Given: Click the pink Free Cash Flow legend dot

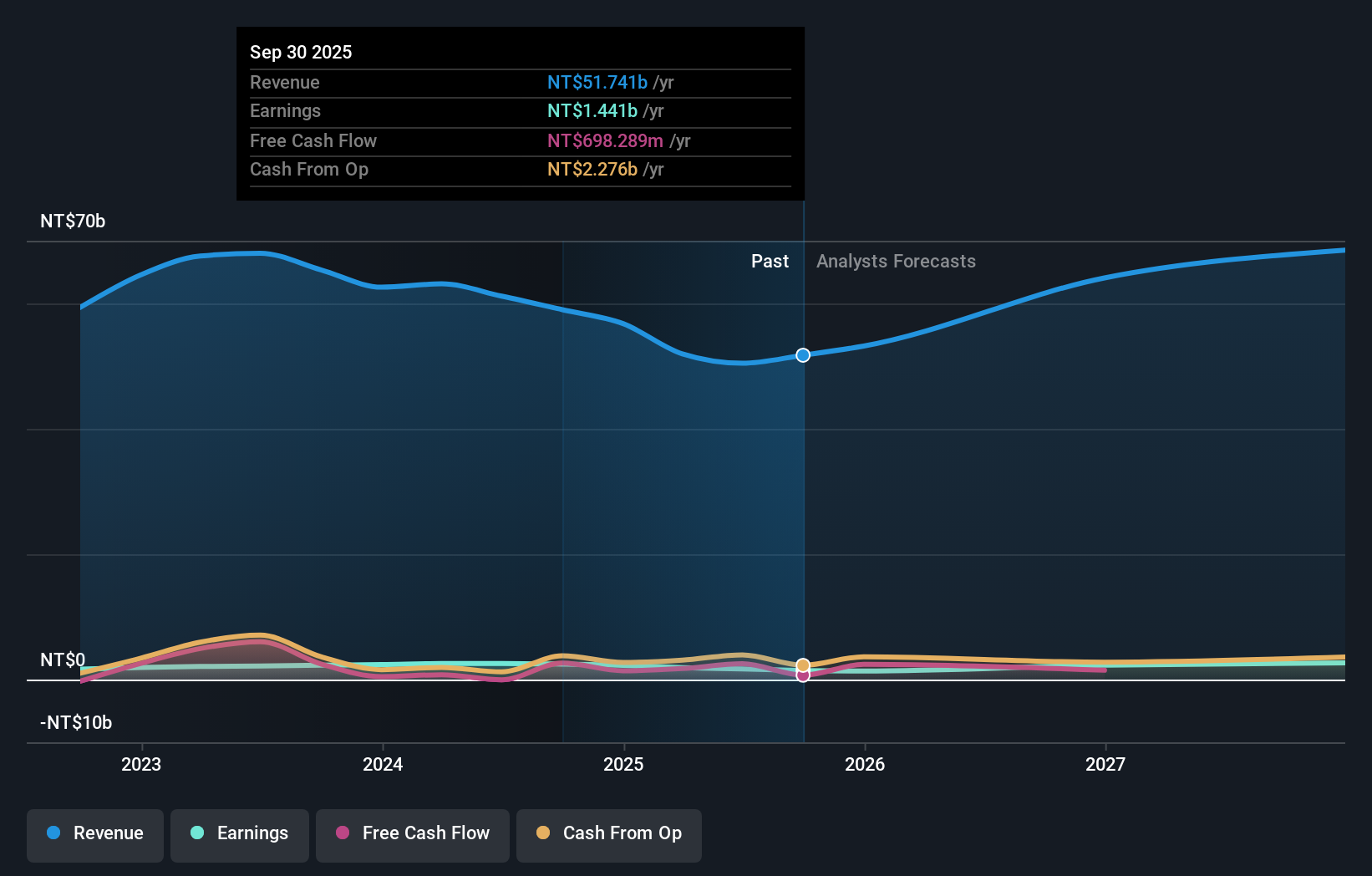Looking at the screenshot, I should [x=343, y=833].
